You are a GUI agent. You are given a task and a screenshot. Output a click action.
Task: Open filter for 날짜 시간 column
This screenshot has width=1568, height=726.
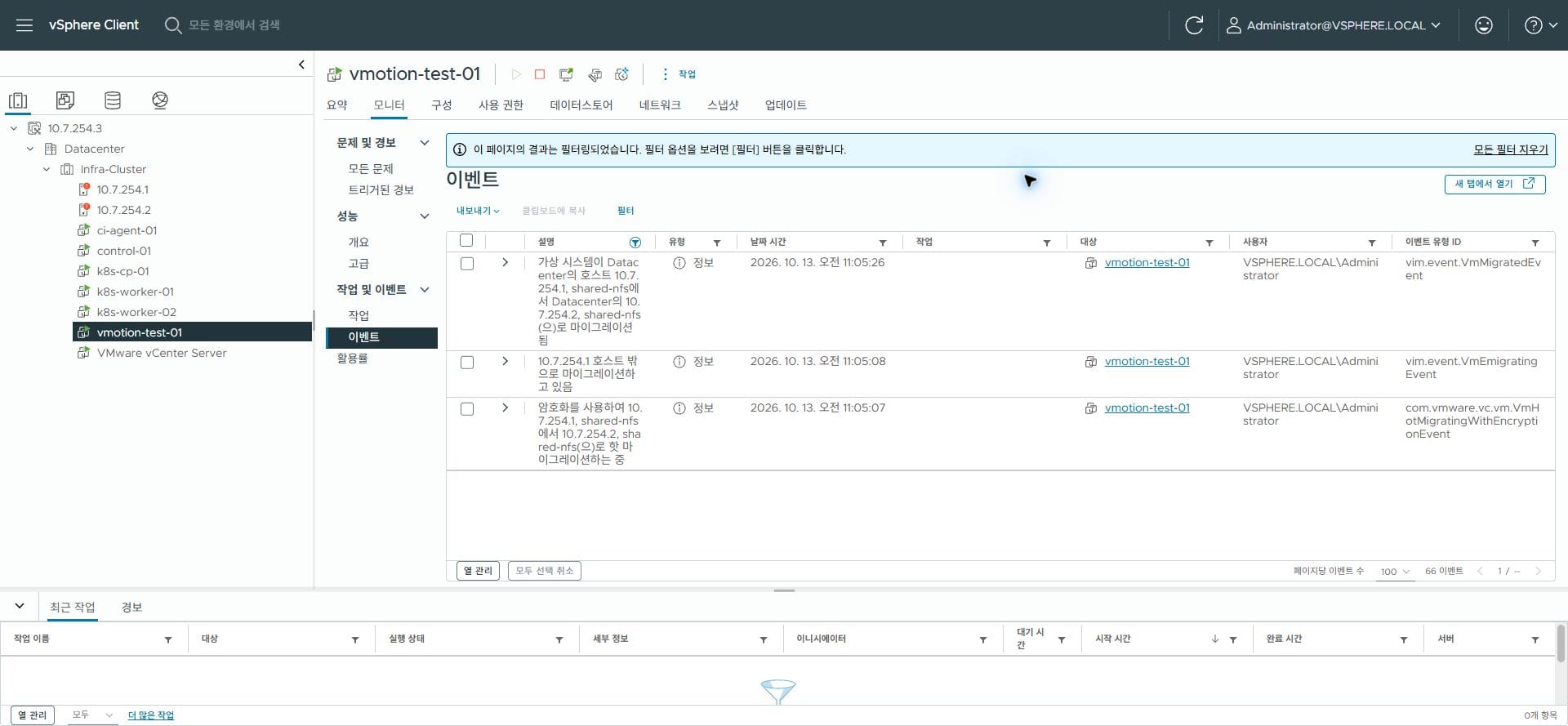[x=883, y=243]
